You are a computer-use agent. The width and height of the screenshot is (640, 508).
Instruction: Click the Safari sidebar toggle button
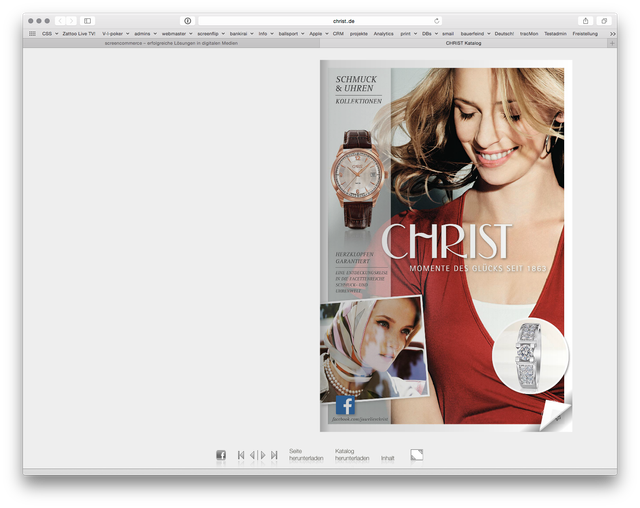click(87, 20)
